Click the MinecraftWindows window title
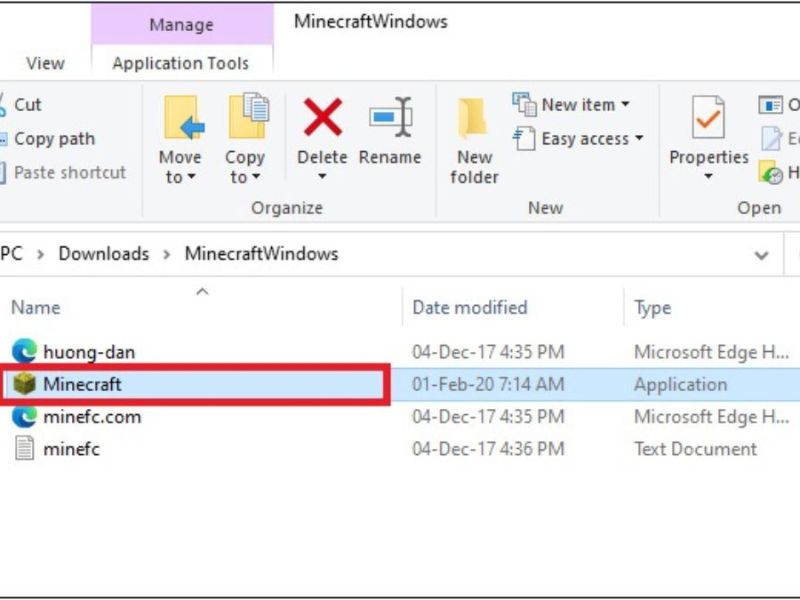Image resolution: width=800 pixels, height=600 pixels. coord(371,21)
